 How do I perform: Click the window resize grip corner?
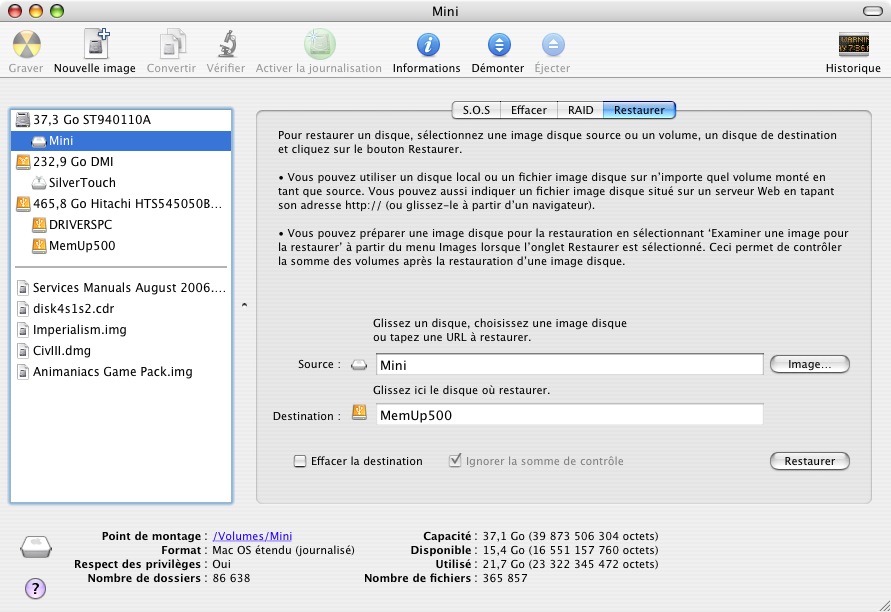[884, 606]
